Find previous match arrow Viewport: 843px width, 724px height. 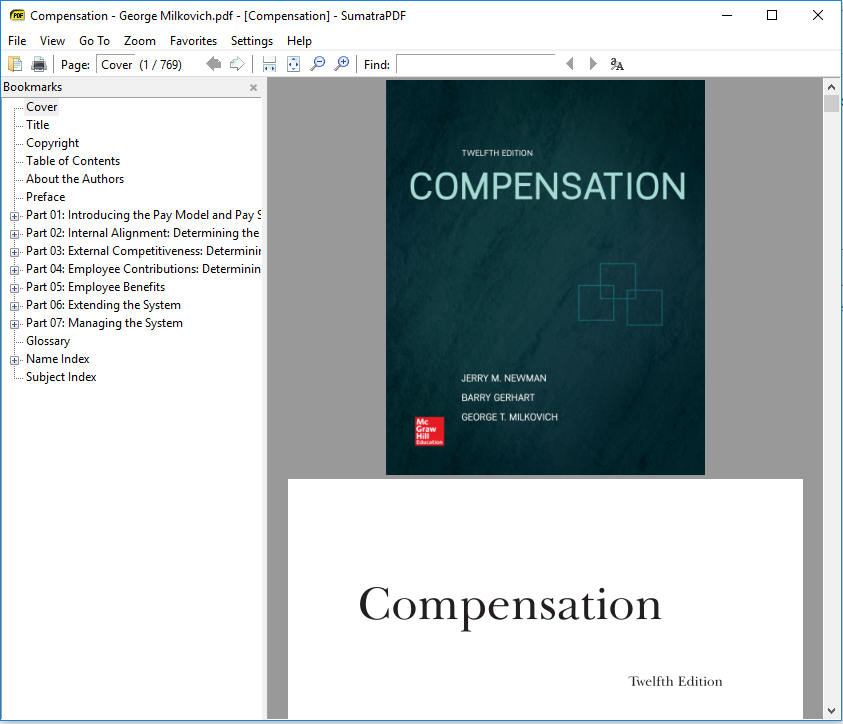click(x=569, y=64)
